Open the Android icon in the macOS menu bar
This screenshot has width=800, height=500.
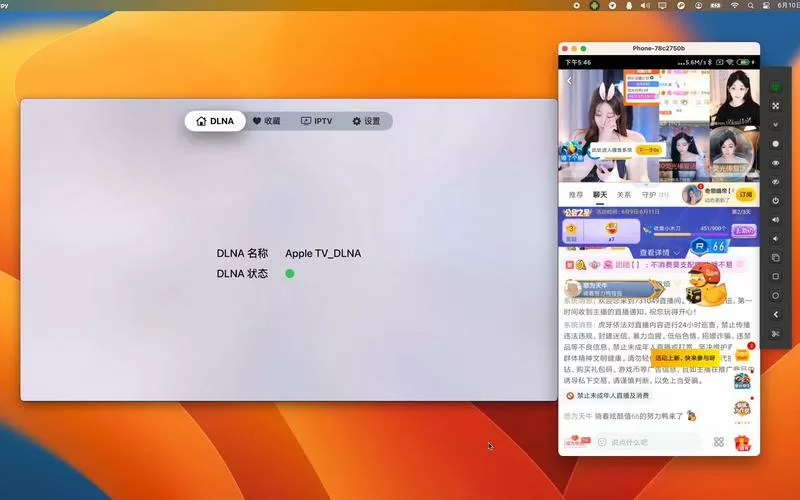594,6
